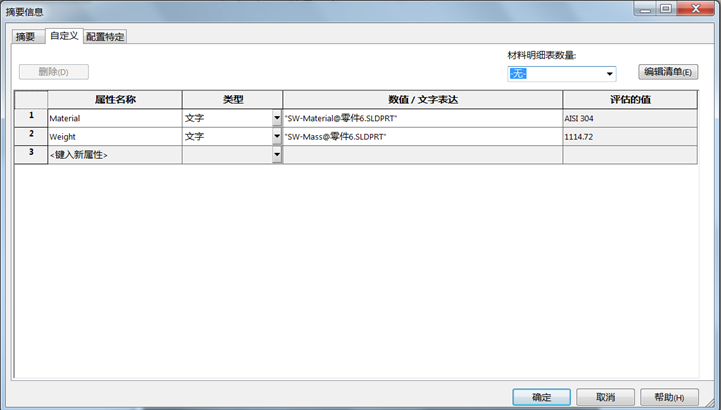721x410 pixels.
Task: Edit the SW-Mass value expression cell
Action: pos(422,136)
